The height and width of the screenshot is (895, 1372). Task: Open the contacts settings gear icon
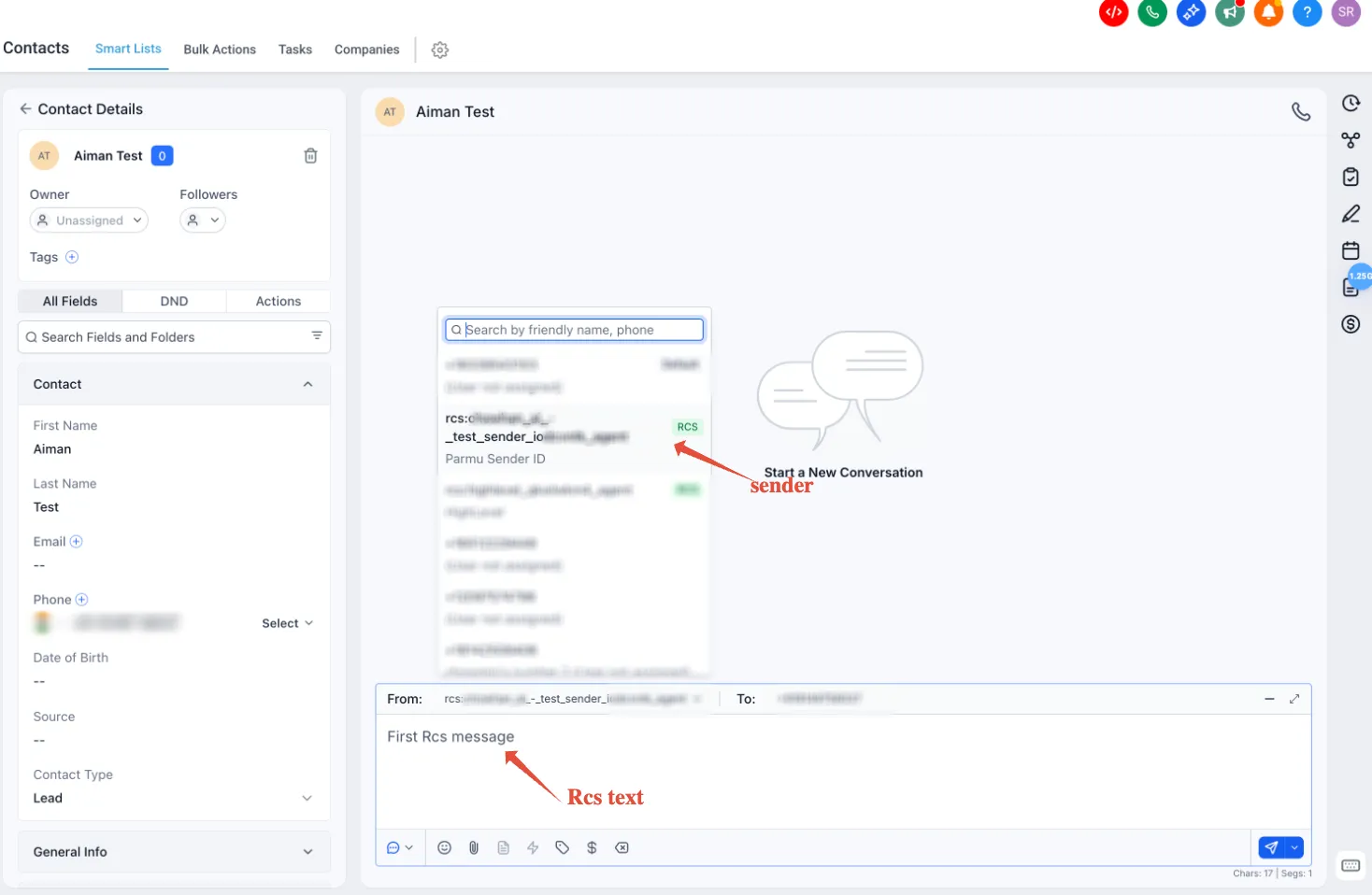[440, 50]
